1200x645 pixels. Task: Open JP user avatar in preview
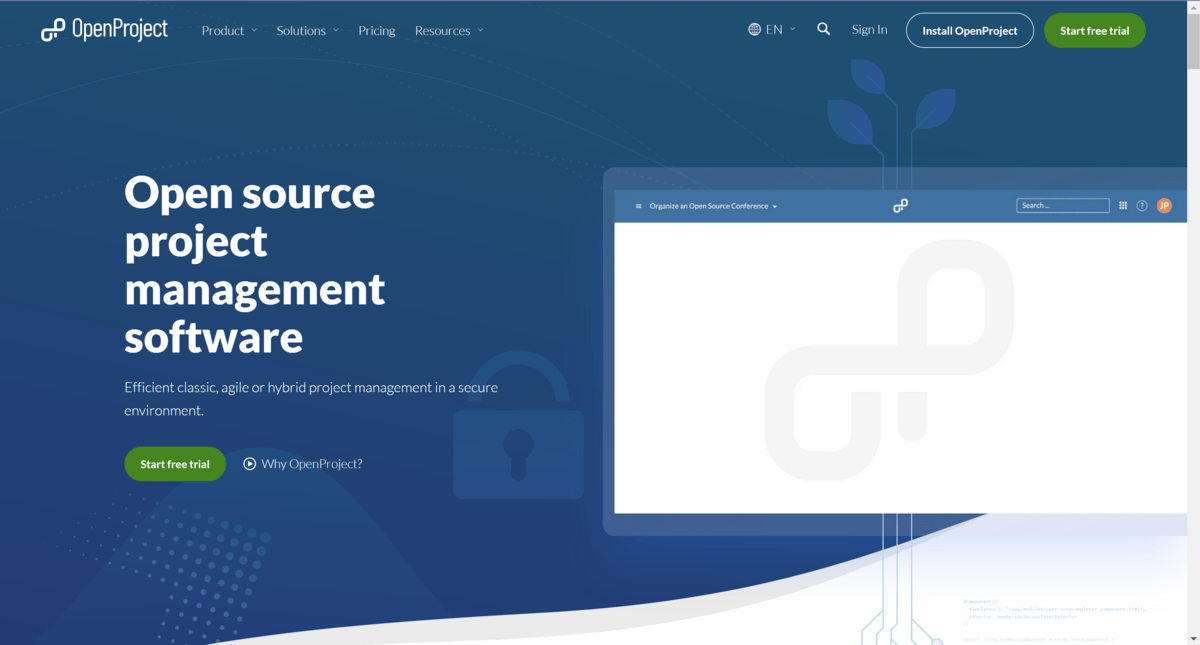(x=1164, y=205)
